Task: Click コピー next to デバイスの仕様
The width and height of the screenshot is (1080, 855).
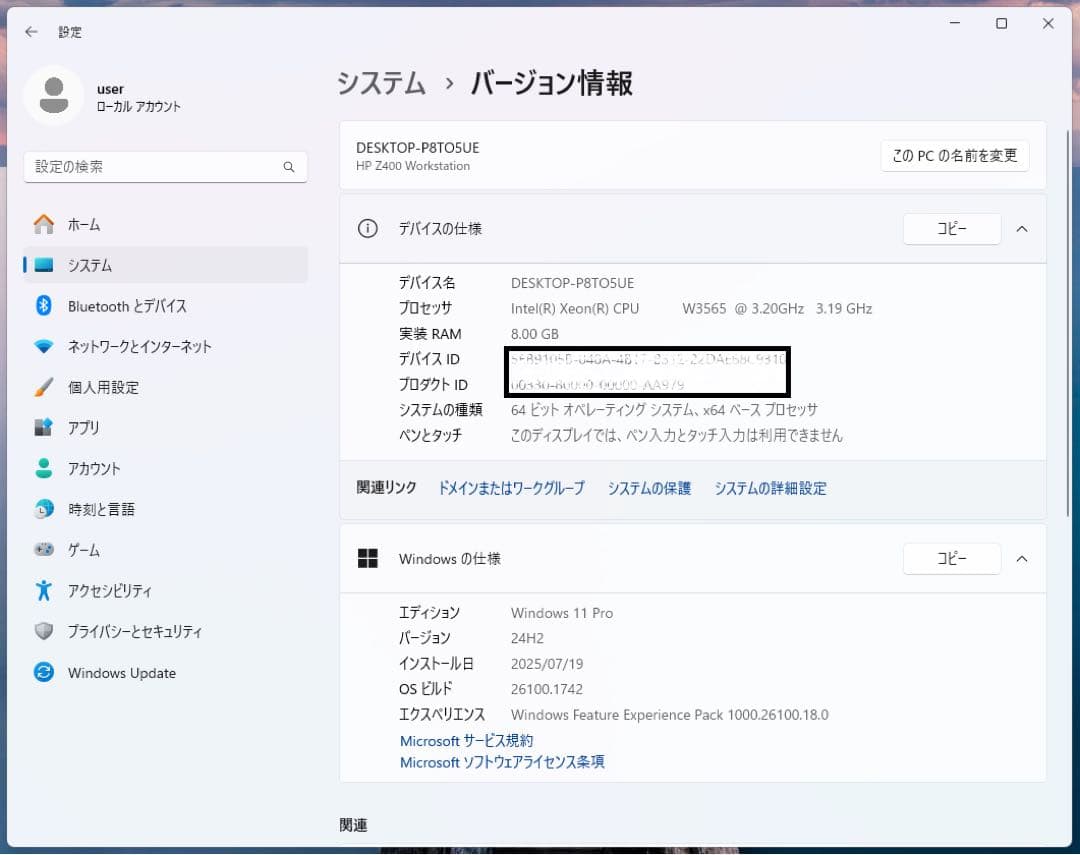Action: pos(950,228)
